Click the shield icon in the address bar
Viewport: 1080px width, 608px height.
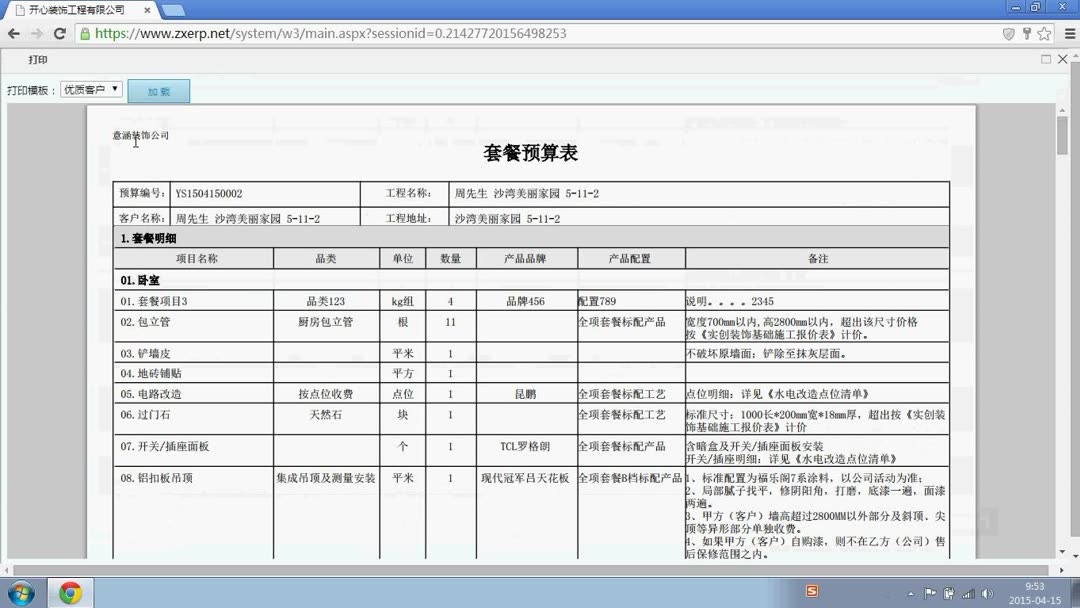click(1008, 33)
